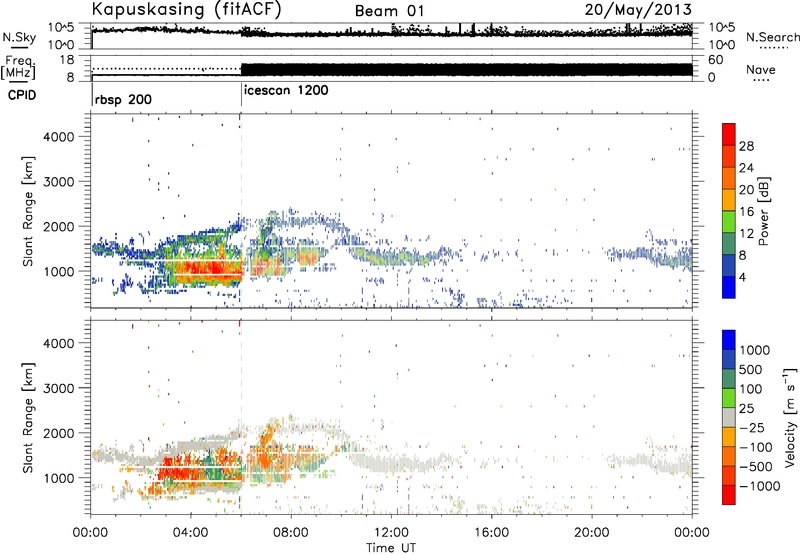Click the N.Search legend label
The image size is (800, 554).
[772, 37]
